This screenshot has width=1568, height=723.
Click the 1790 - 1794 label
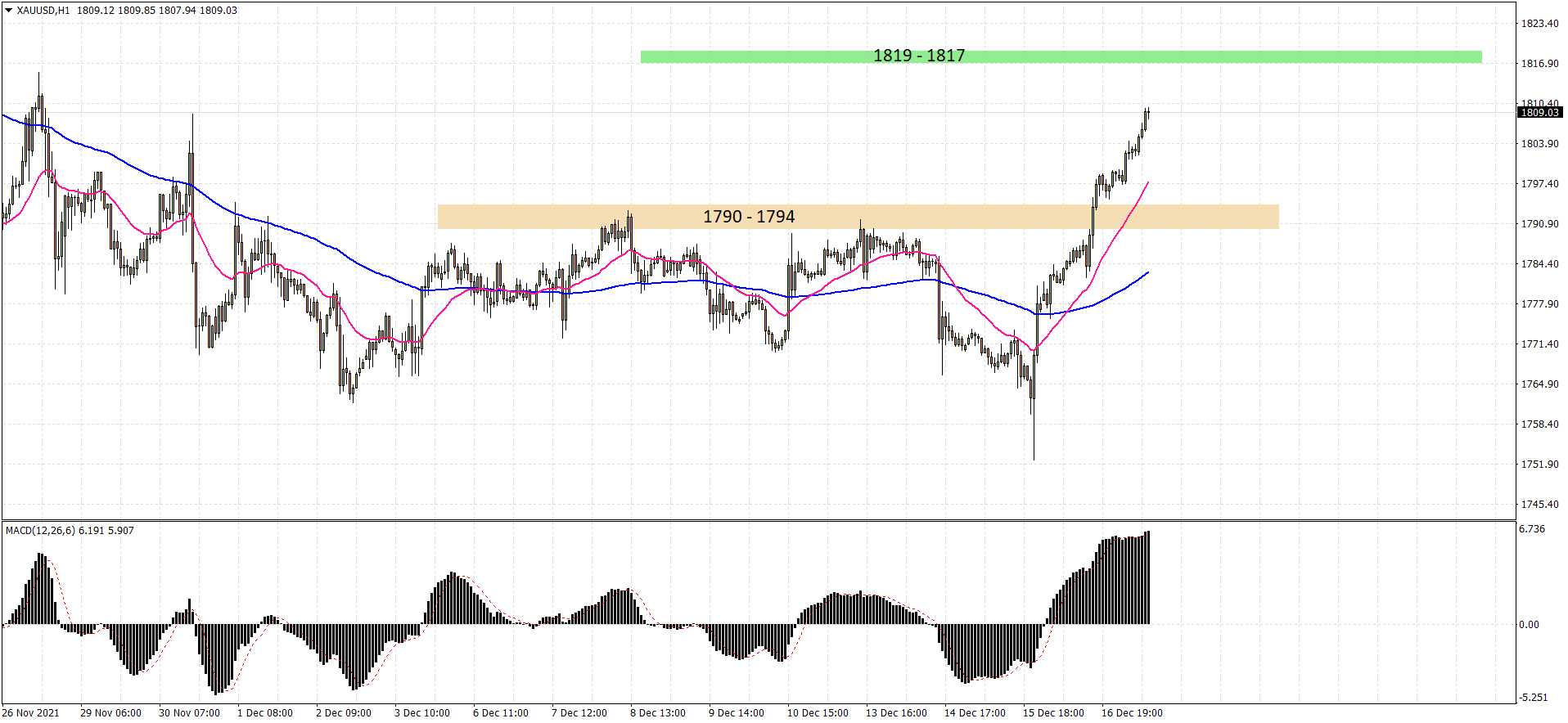[x=749, y=217]
